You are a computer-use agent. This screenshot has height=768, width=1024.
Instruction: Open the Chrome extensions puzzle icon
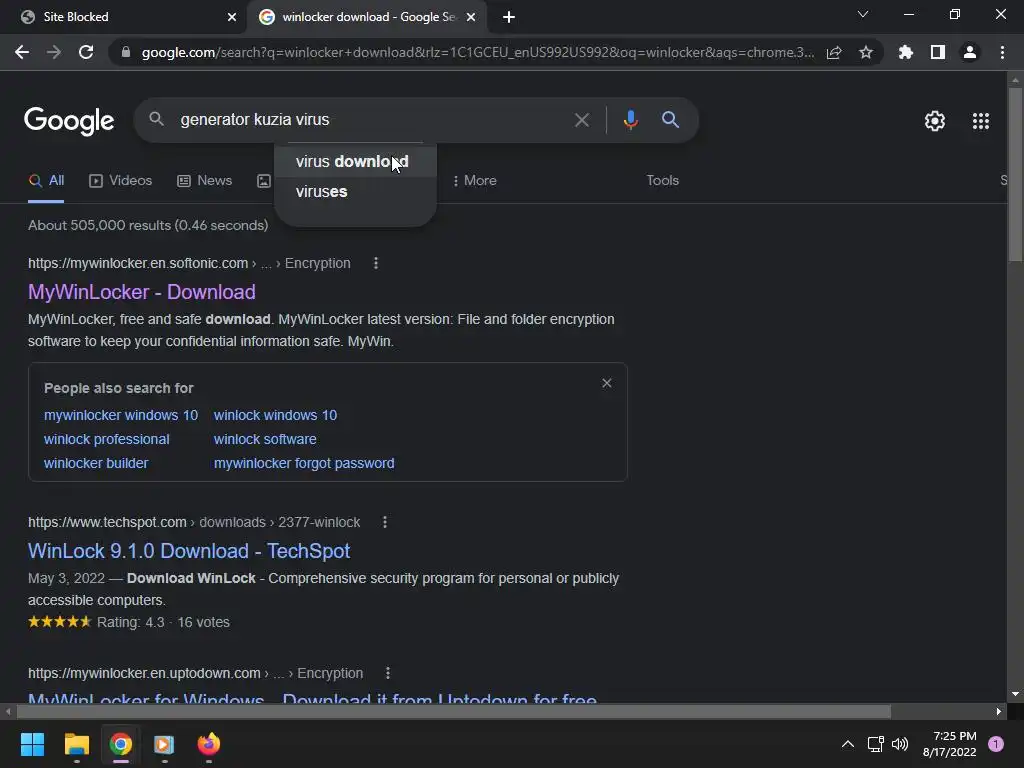coord(905,52)
